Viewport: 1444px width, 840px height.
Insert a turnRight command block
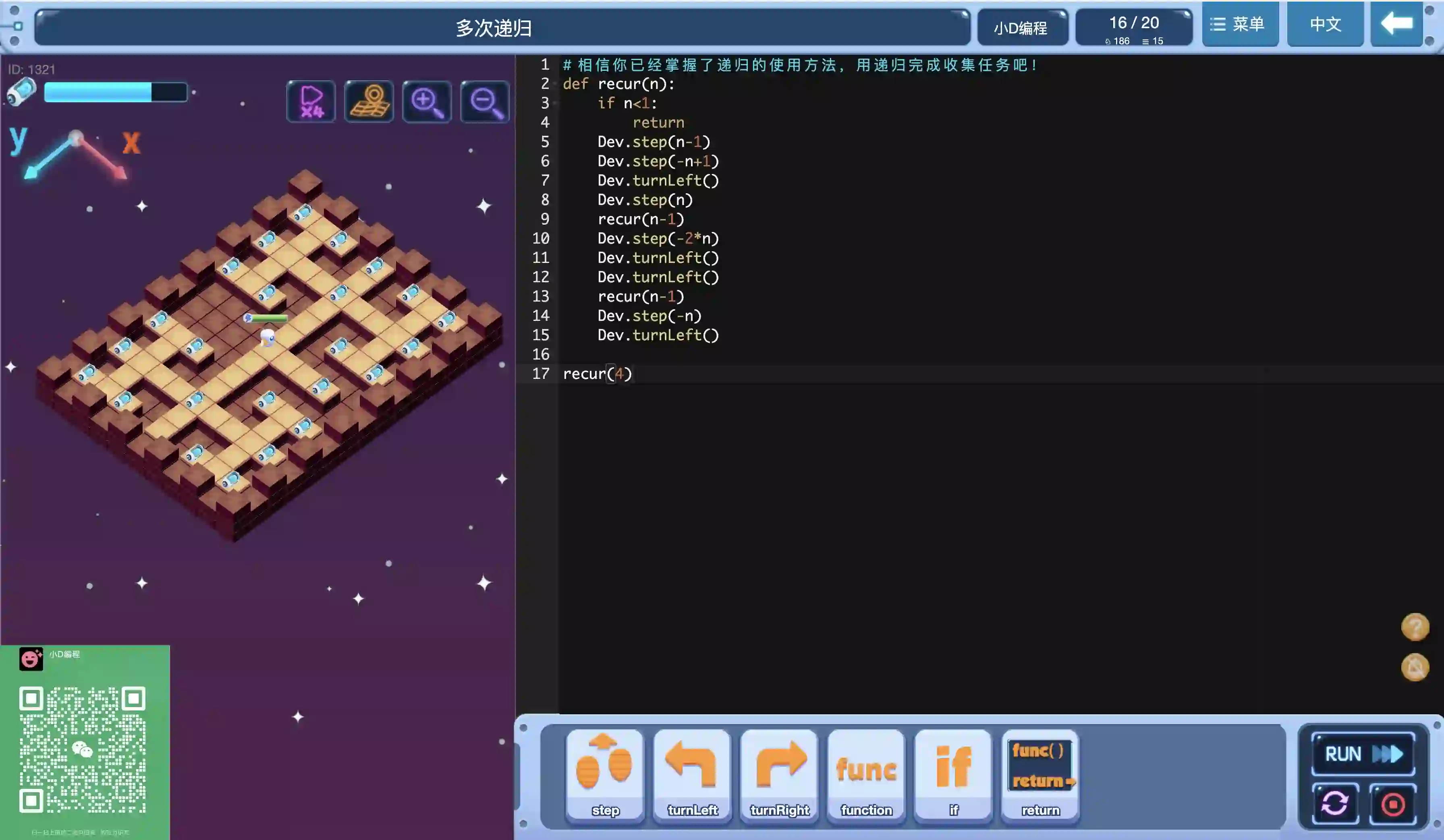pyautogui.click(x=779, y=774)
